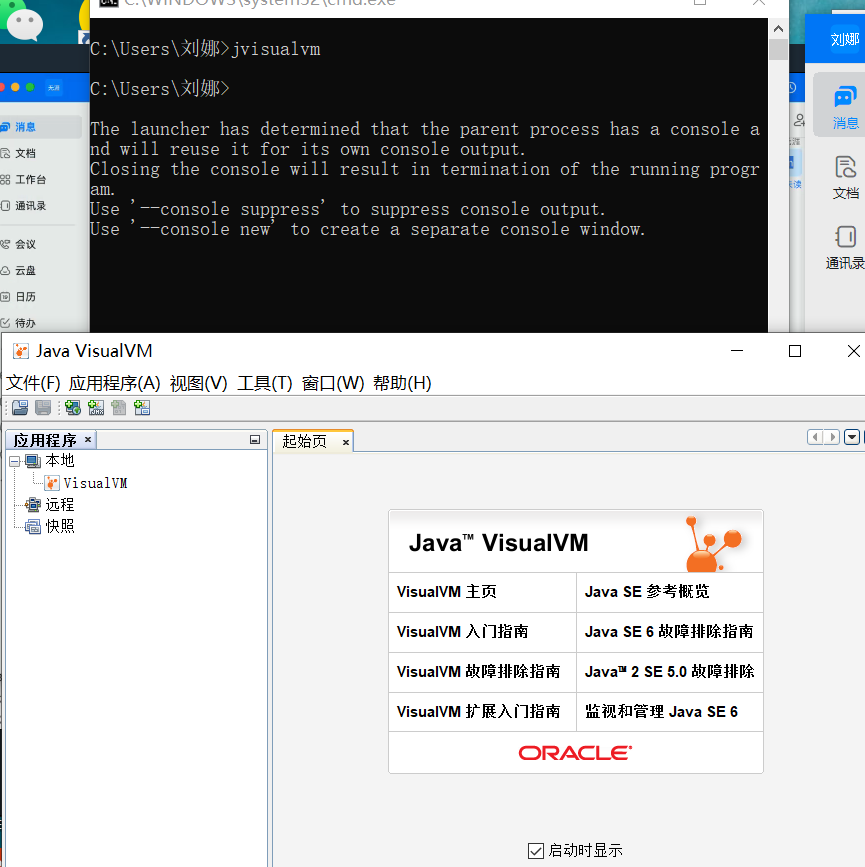Select the 本地 tree item
The width and height of the screenshot is (865, 867).
coord(60,461)
